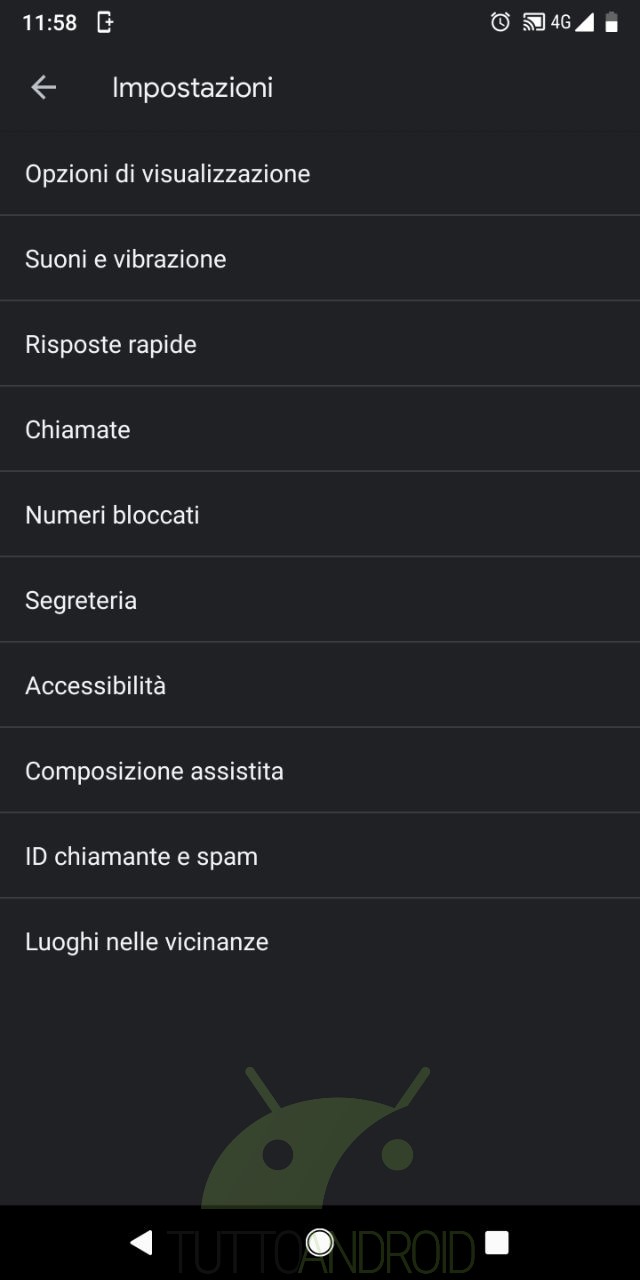Open the Chiamate settings
This screenshot has width=640, height=1280.
click(x=78, y=430)
